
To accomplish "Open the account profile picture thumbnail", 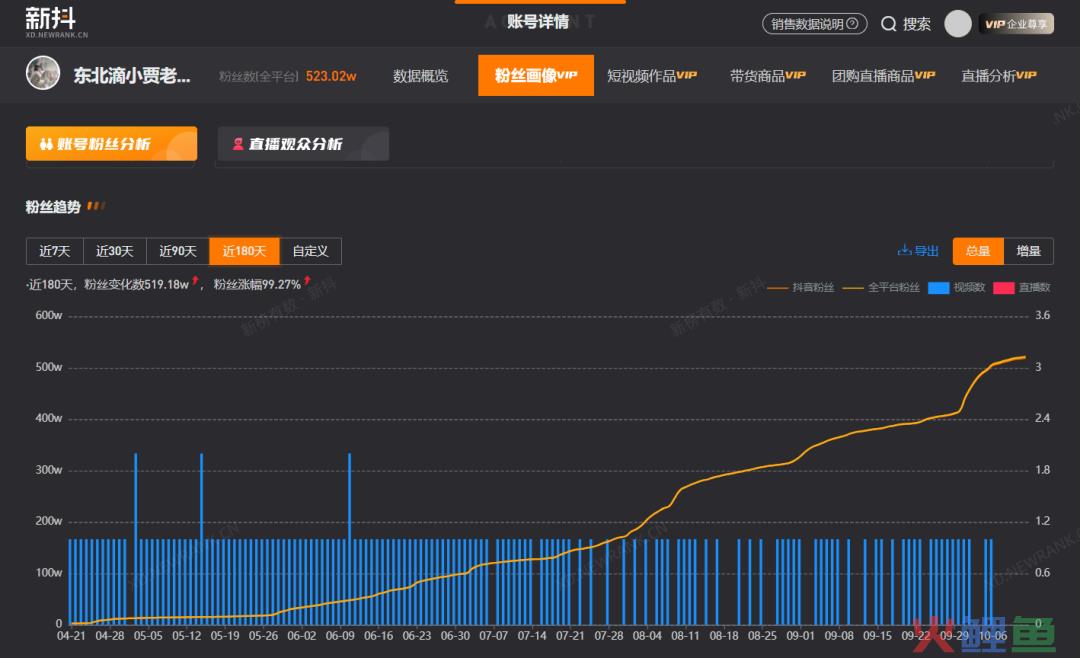I will click(43, 73).
